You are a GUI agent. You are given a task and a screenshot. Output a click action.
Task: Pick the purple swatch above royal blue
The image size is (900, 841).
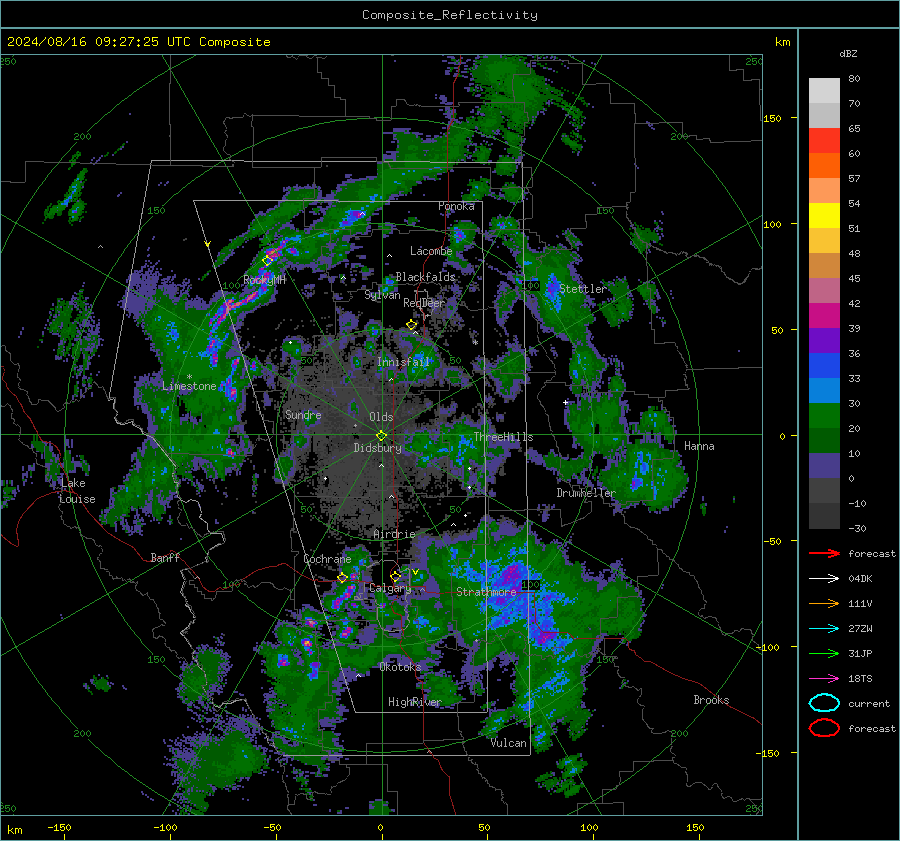point(824,341)
